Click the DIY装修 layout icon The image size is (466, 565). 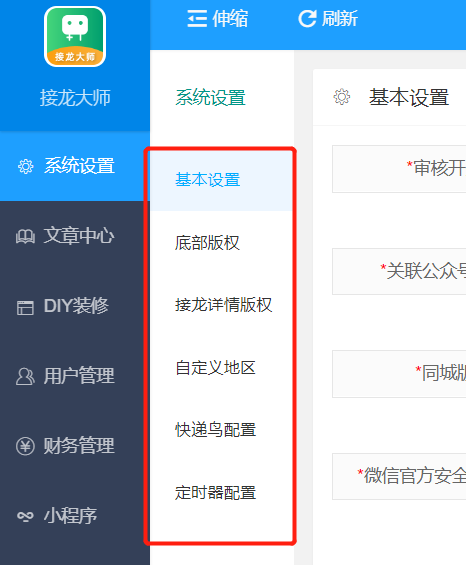25,308
